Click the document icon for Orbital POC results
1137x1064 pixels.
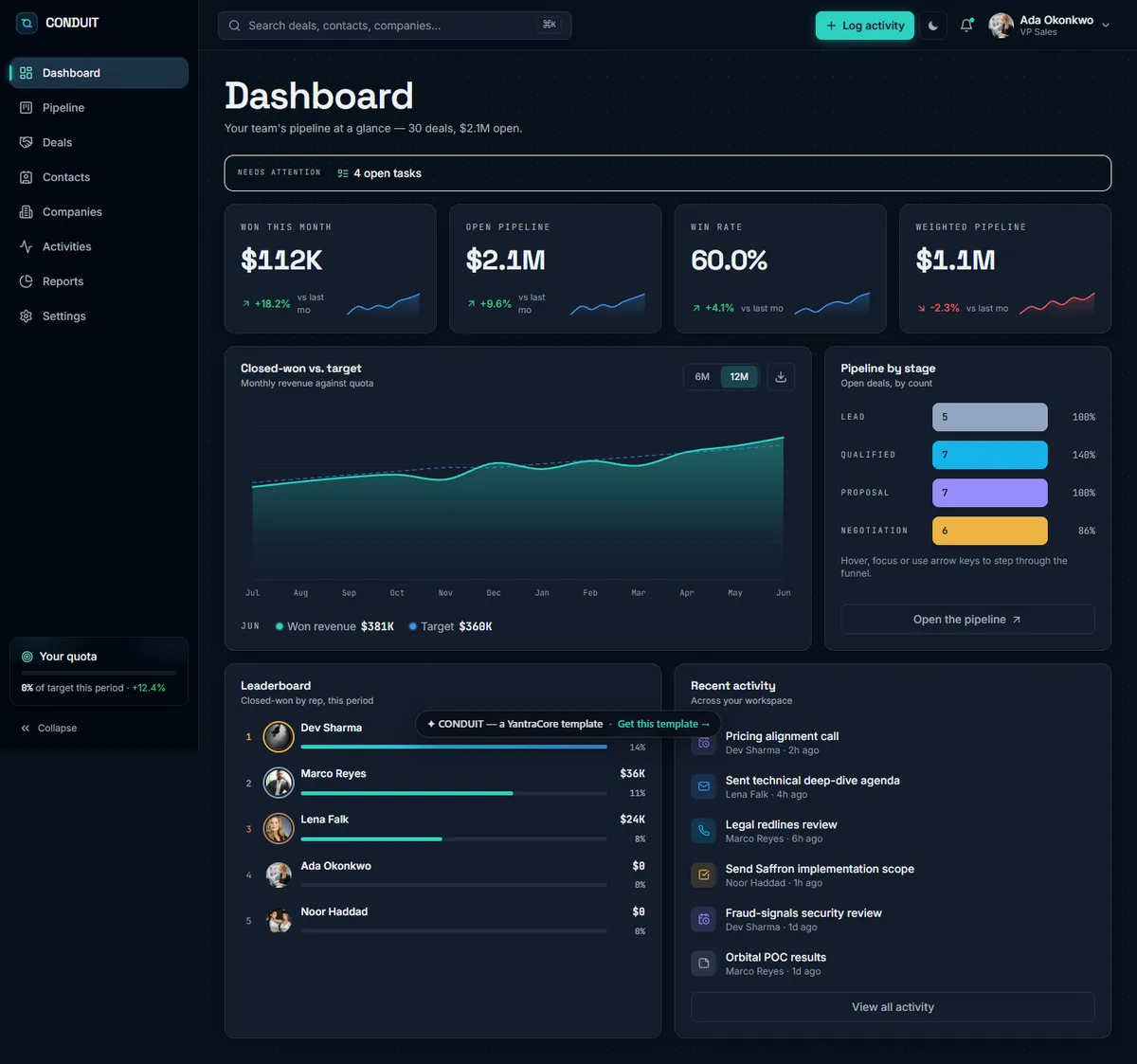(x=704, y=964)
